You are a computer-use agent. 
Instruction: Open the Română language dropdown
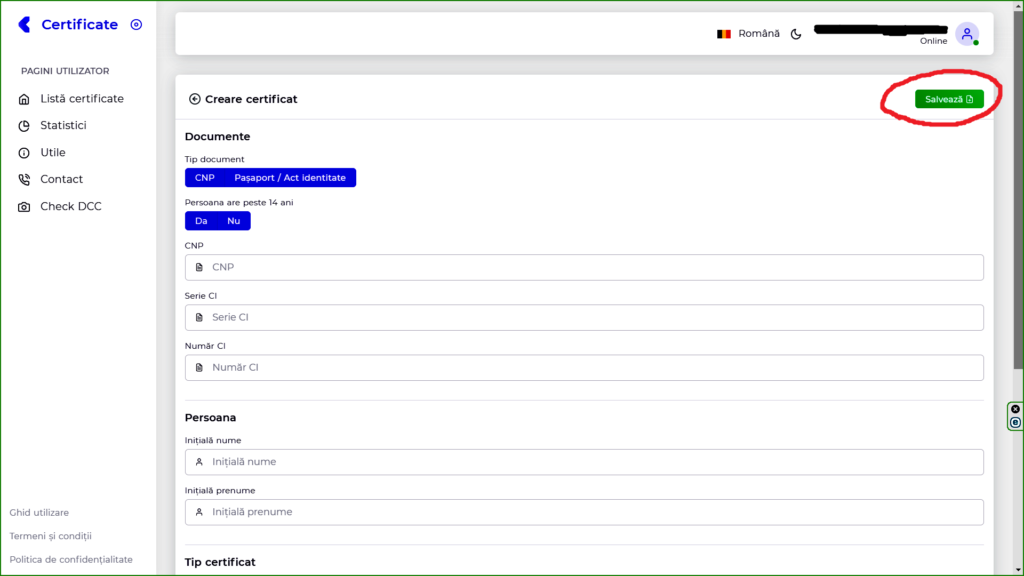coord(748,34)
